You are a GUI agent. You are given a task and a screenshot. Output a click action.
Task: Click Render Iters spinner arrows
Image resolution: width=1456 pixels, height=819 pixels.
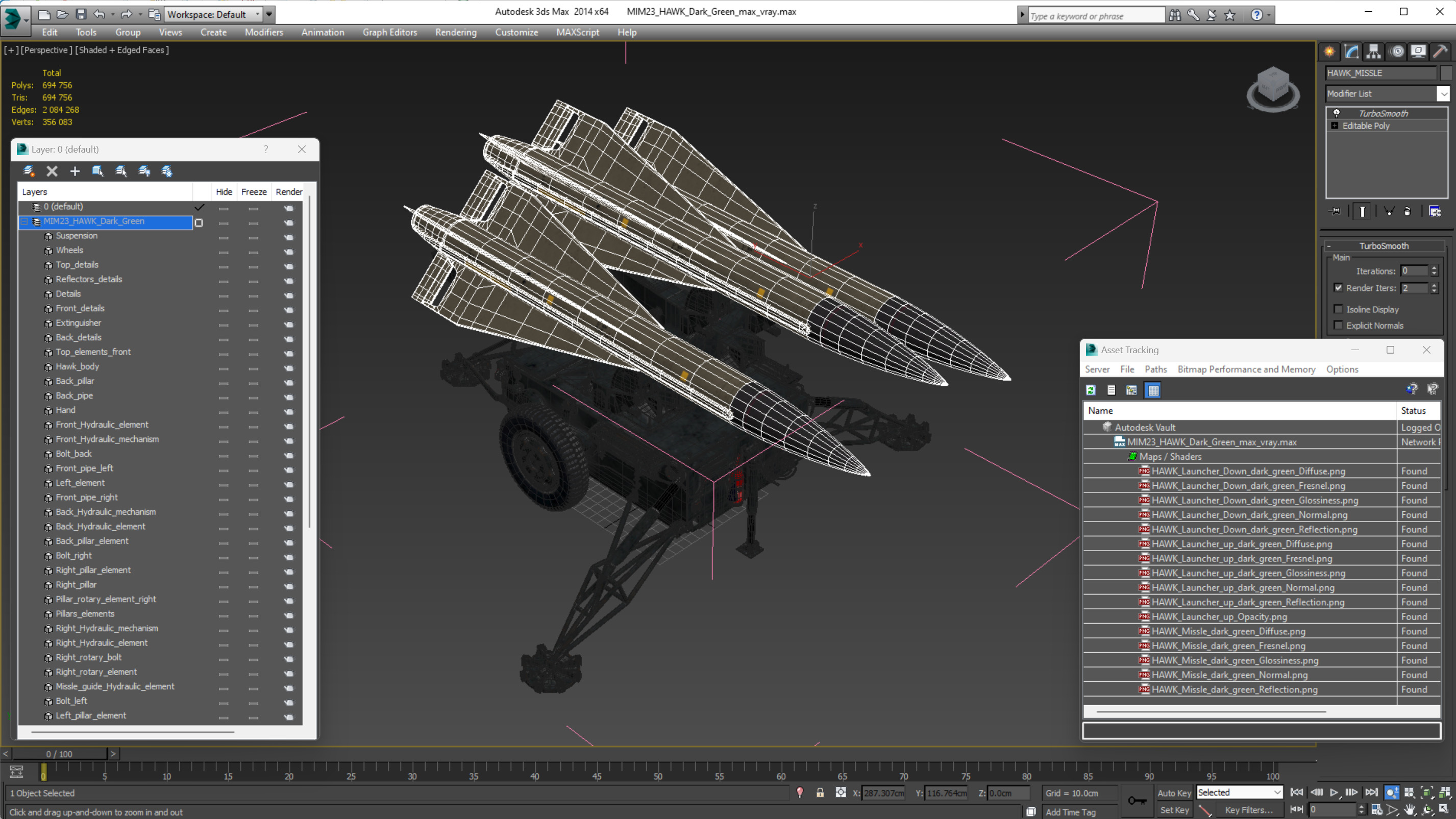coord(1434,288)
